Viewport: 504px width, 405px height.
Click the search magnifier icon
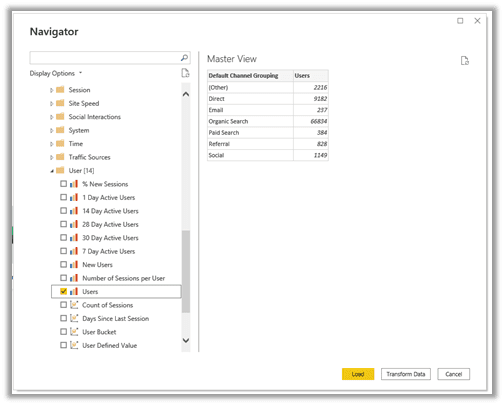point(184,58)
